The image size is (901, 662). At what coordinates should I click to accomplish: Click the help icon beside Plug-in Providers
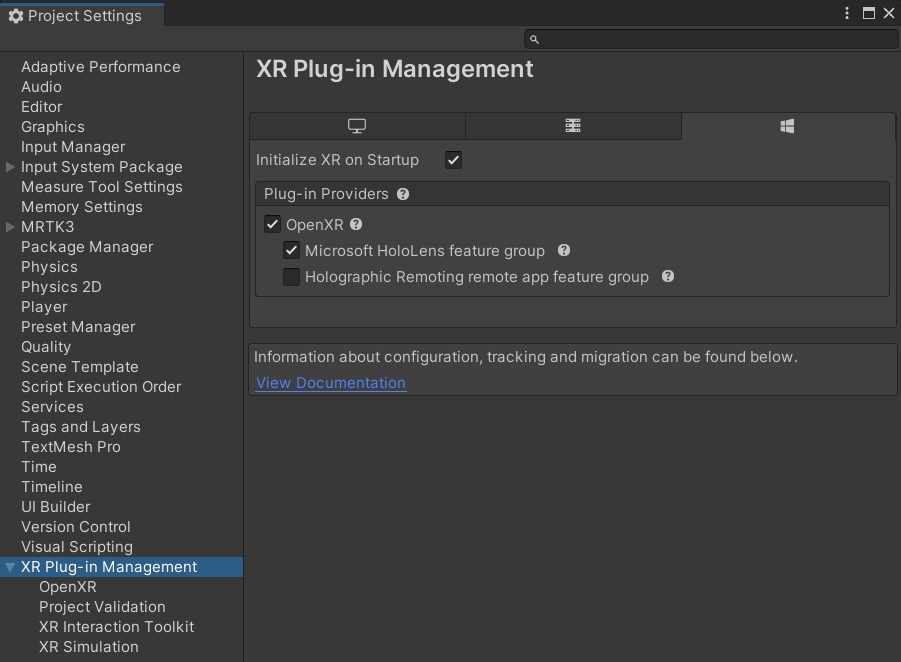(403, 194)
